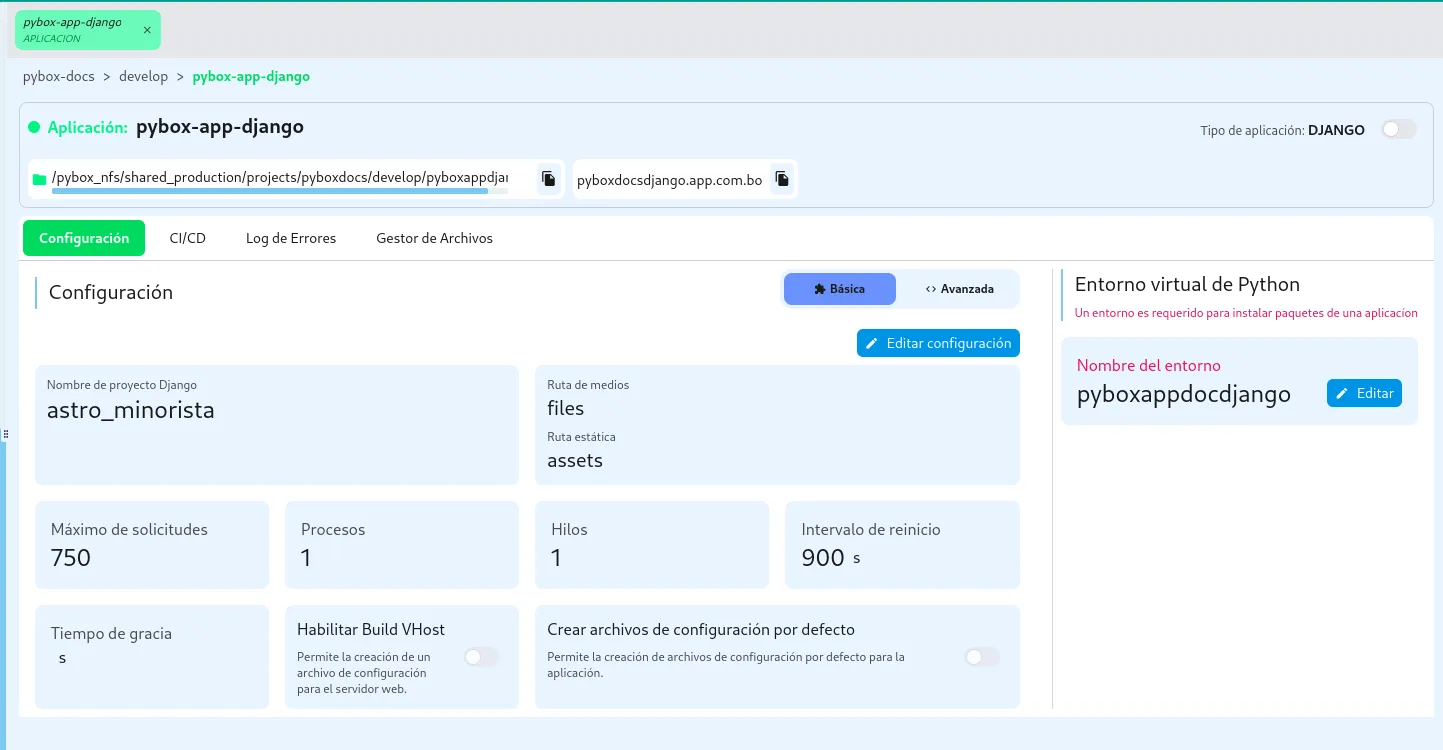Go to the develop breadcrumb

[143, 76]
